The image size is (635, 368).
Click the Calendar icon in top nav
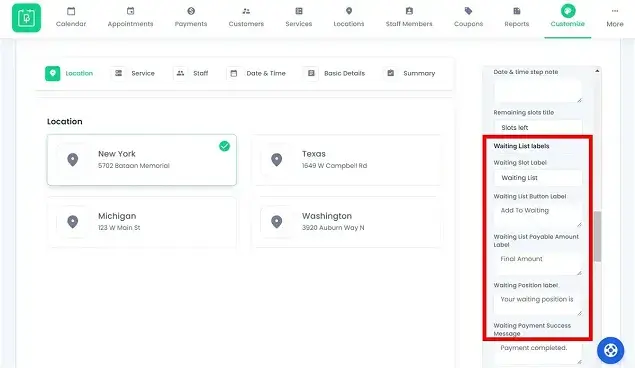pos(71,11)
